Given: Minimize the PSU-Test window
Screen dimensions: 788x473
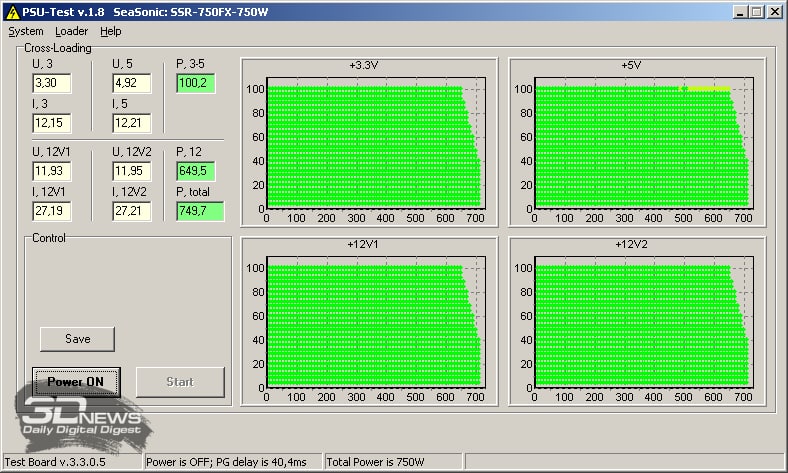Looking at the screenshot, I should (x=739, y=12).
